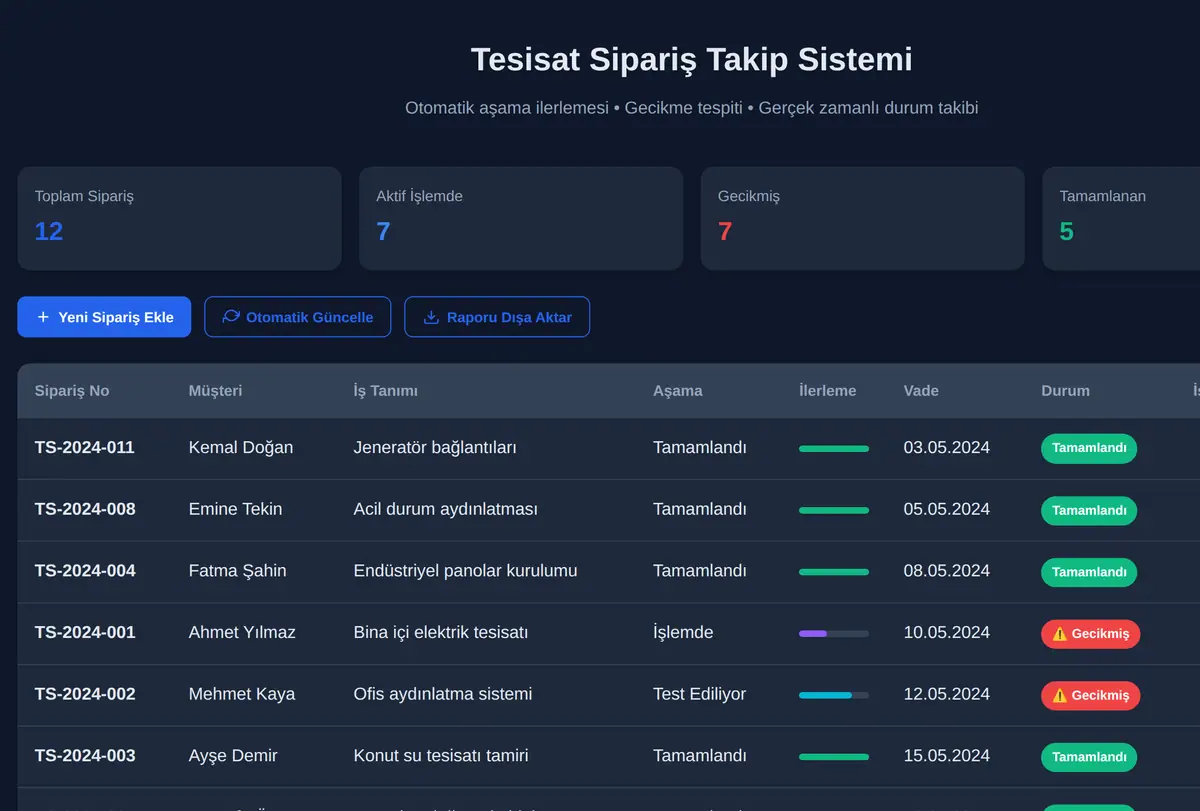This screenshot has height=811, width=1200.
Task: Click the warning icon in TS-2024-001 Gecikmiş badge
Action: click(x=1059, y=634)
